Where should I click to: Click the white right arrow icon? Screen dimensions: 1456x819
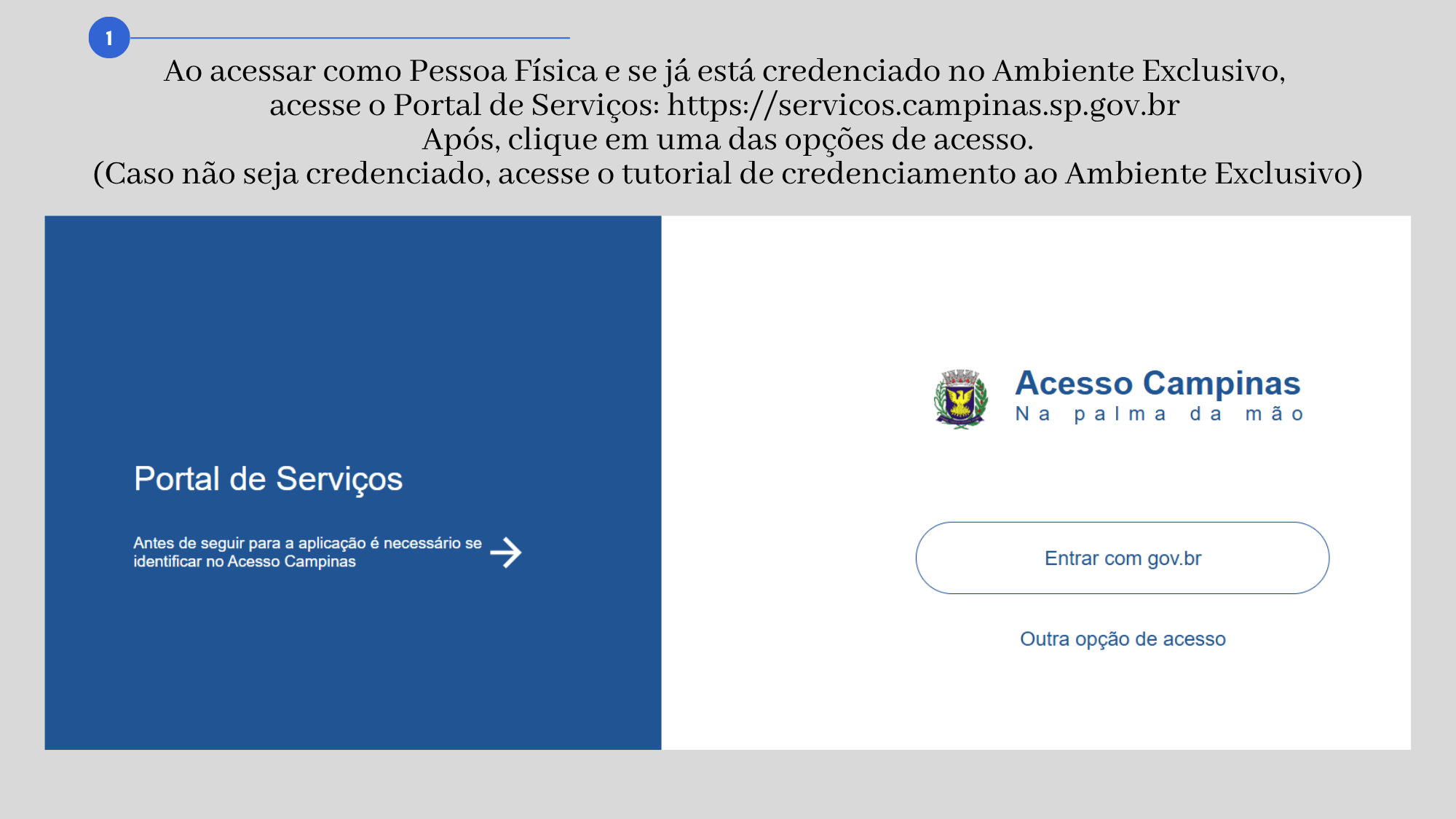506,553
